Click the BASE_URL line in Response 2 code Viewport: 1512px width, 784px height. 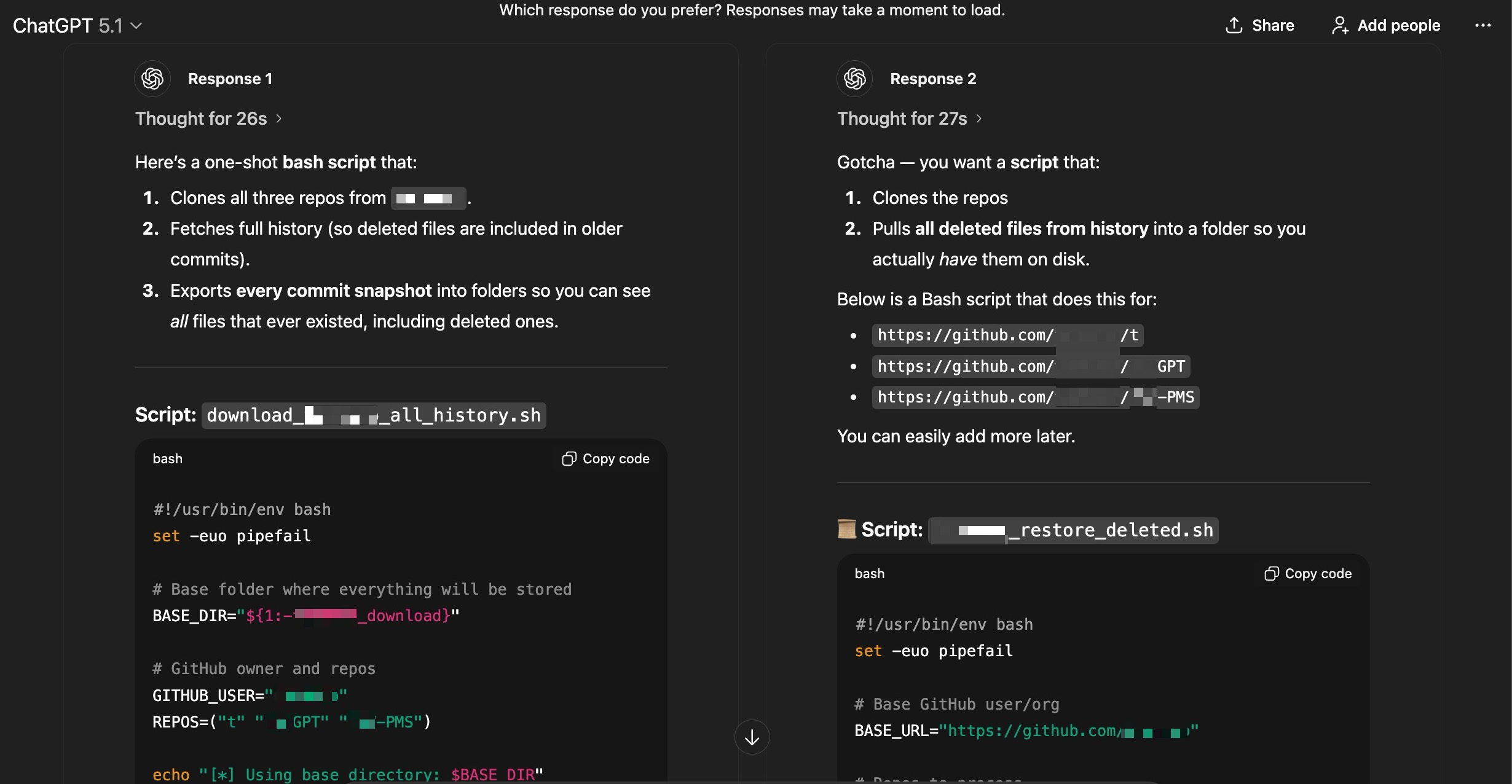pyautogui.click(x=1026, y=731)
